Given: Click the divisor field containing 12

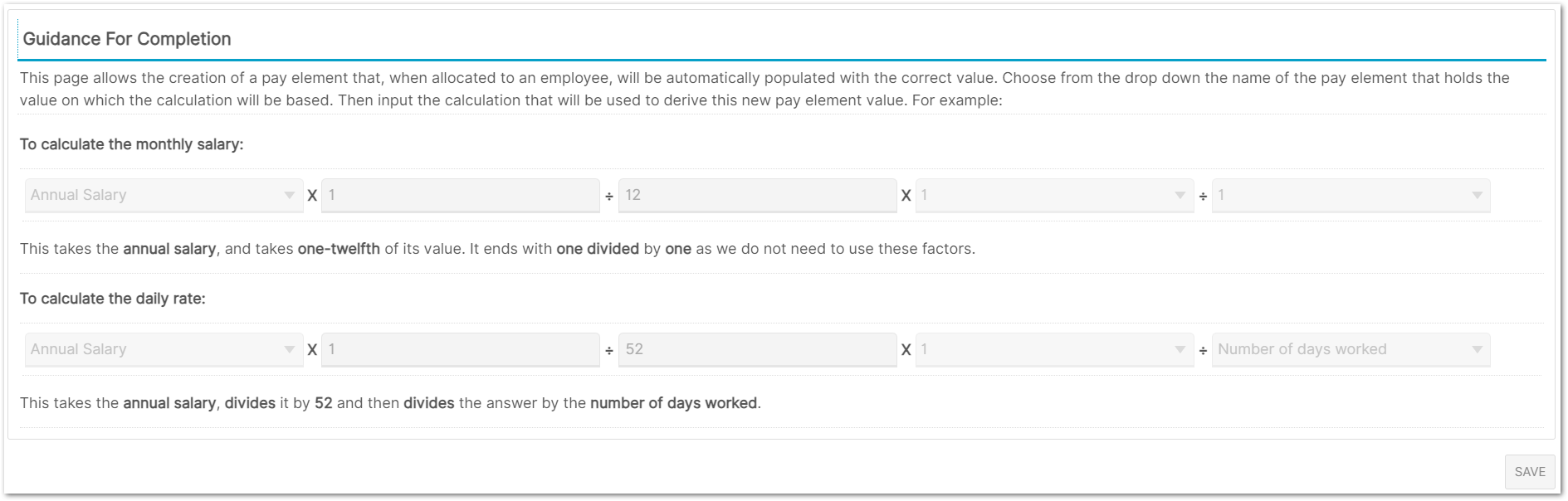Looking at the screenshot, I should coord(757,196).
